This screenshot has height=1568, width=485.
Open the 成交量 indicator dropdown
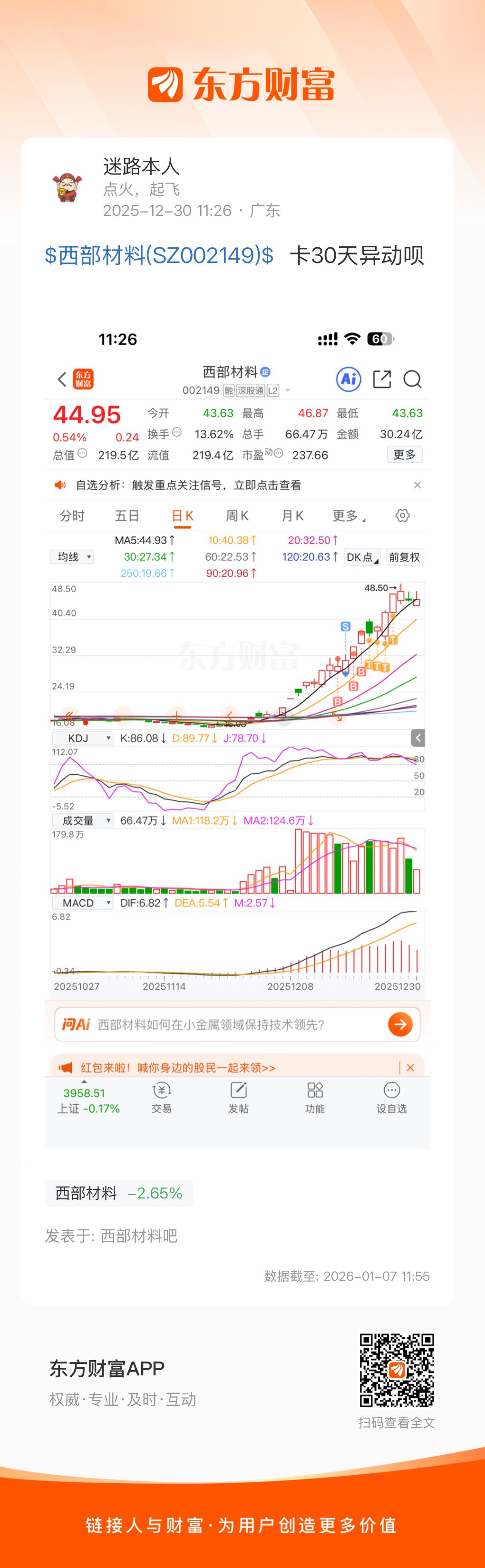tap(82, 820)
